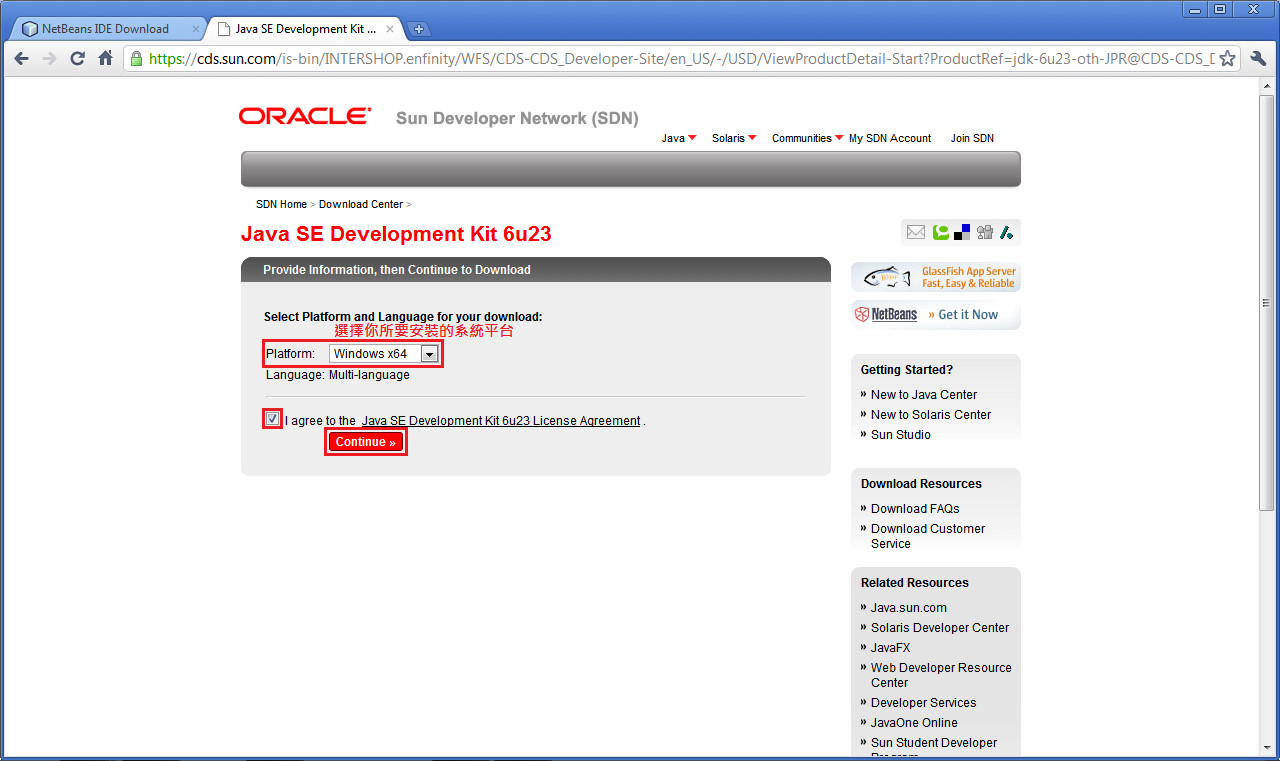The width and height of the screenshot is (1280, 761).
Task: Close the NetBeans IDE Download tab
Action: point(196,29)
